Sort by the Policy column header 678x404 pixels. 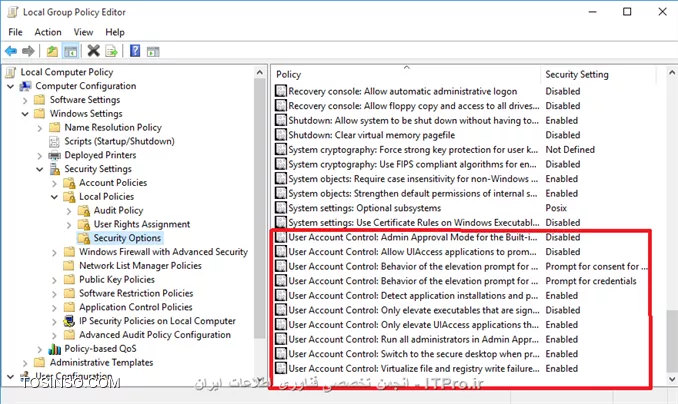pyautogui.click(x=406, y=74)
